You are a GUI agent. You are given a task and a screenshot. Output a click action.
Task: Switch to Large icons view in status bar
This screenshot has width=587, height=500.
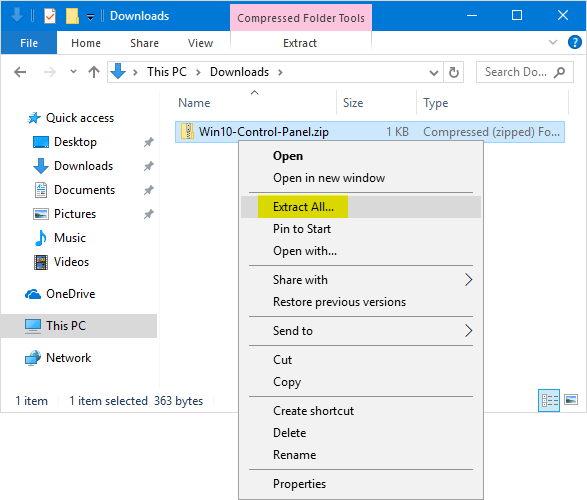tap(571, 400)
